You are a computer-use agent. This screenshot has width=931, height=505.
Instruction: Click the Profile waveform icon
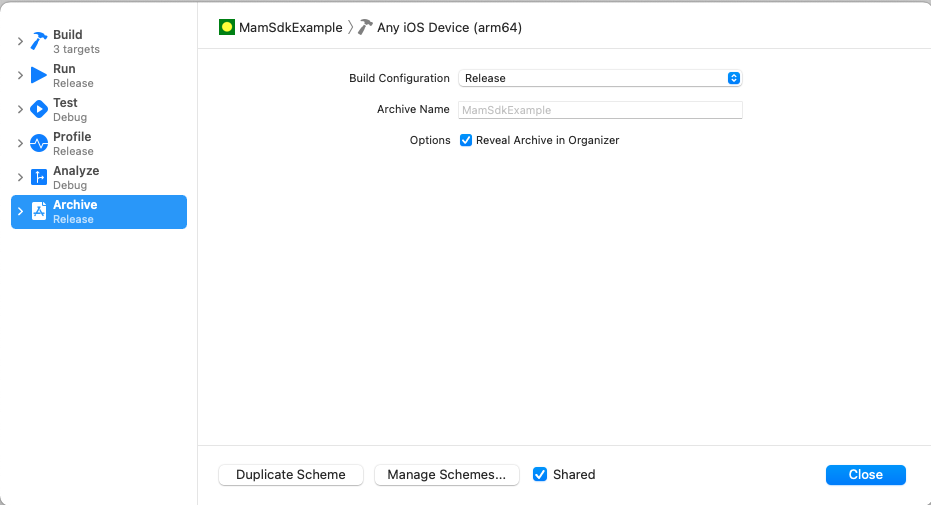click(39, 143)
